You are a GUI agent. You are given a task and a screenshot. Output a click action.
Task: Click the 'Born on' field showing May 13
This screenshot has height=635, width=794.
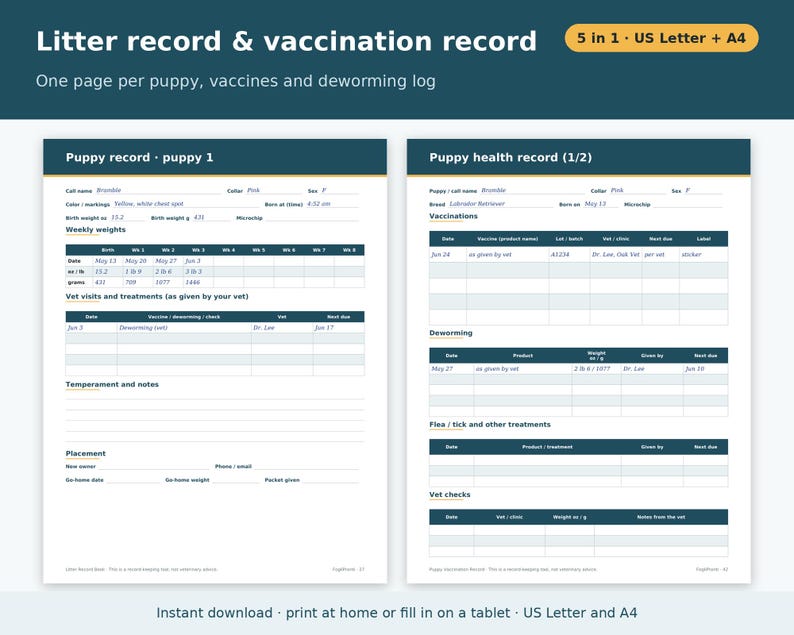click(x=601, y=204)
